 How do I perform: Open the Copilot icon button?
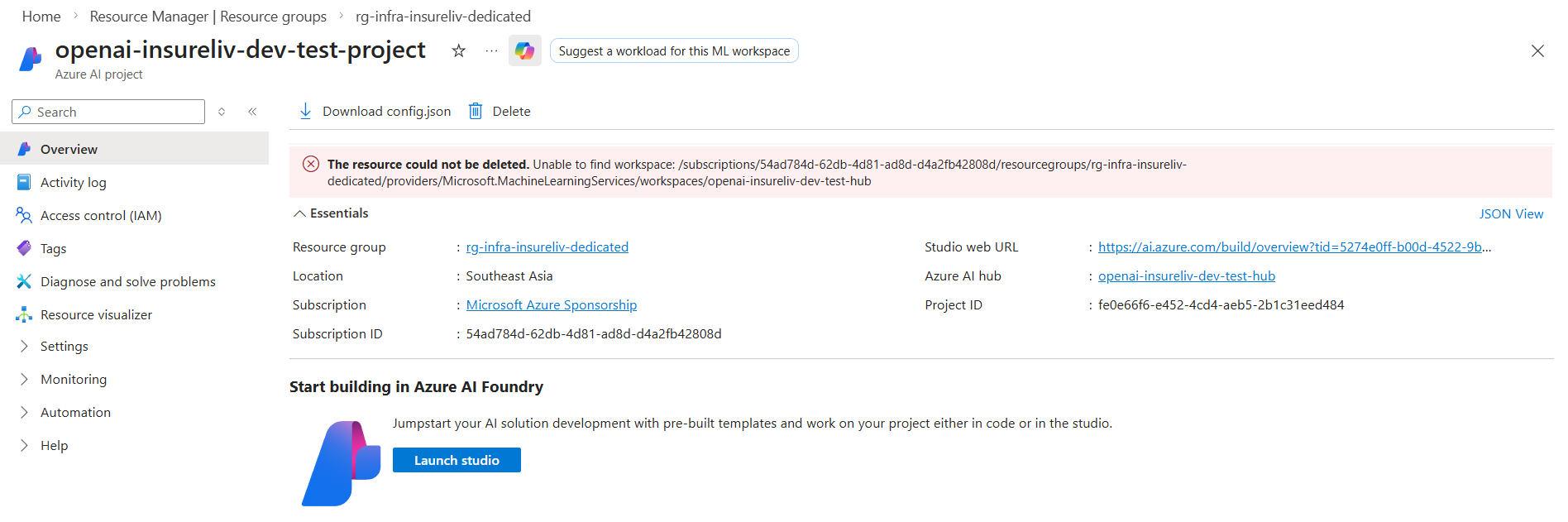click(524, 50)
